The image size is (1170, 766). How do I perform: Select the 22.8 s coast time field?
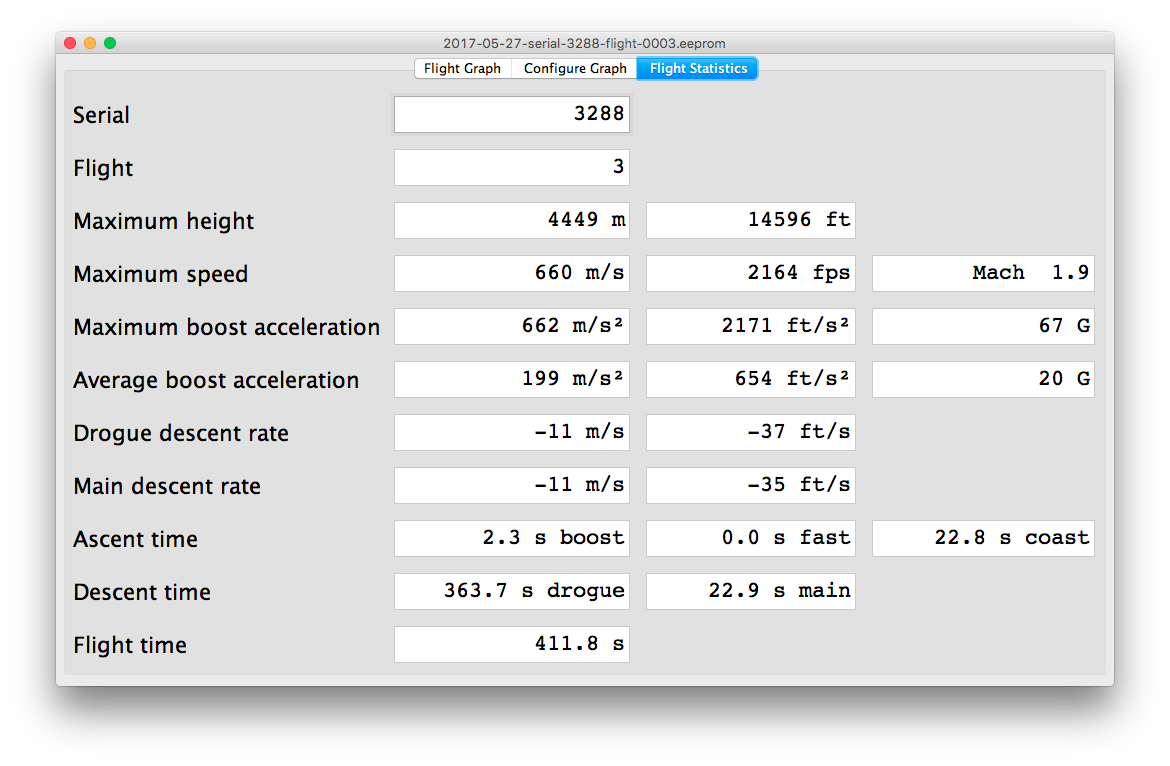tap(983, 538)
